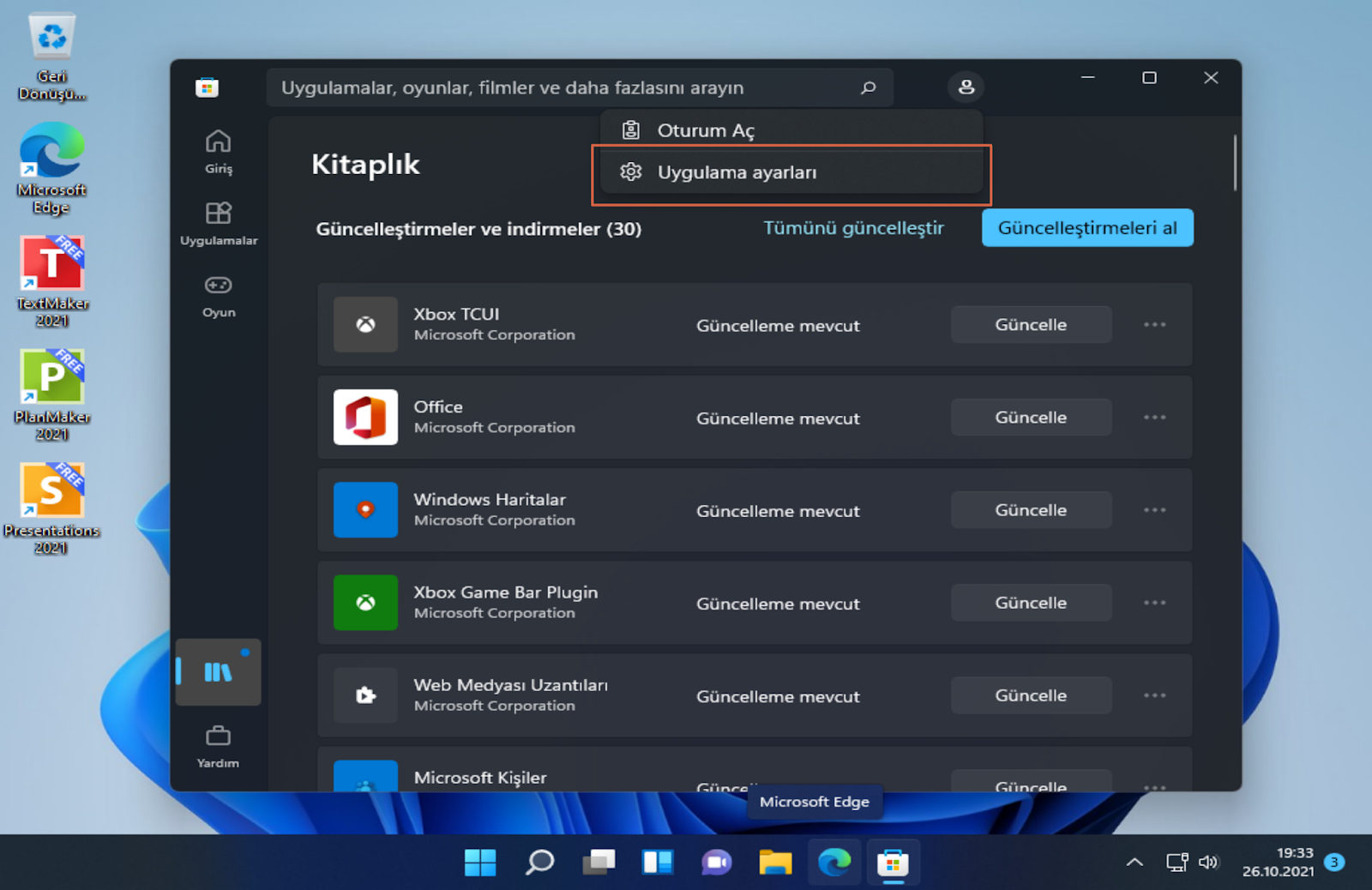Select Geri Dönüşüm recycle bin desktop icon
Image resolution: width=1372 pixels, height=890 pixels.
pyautogui.click(x=52, y=57)
